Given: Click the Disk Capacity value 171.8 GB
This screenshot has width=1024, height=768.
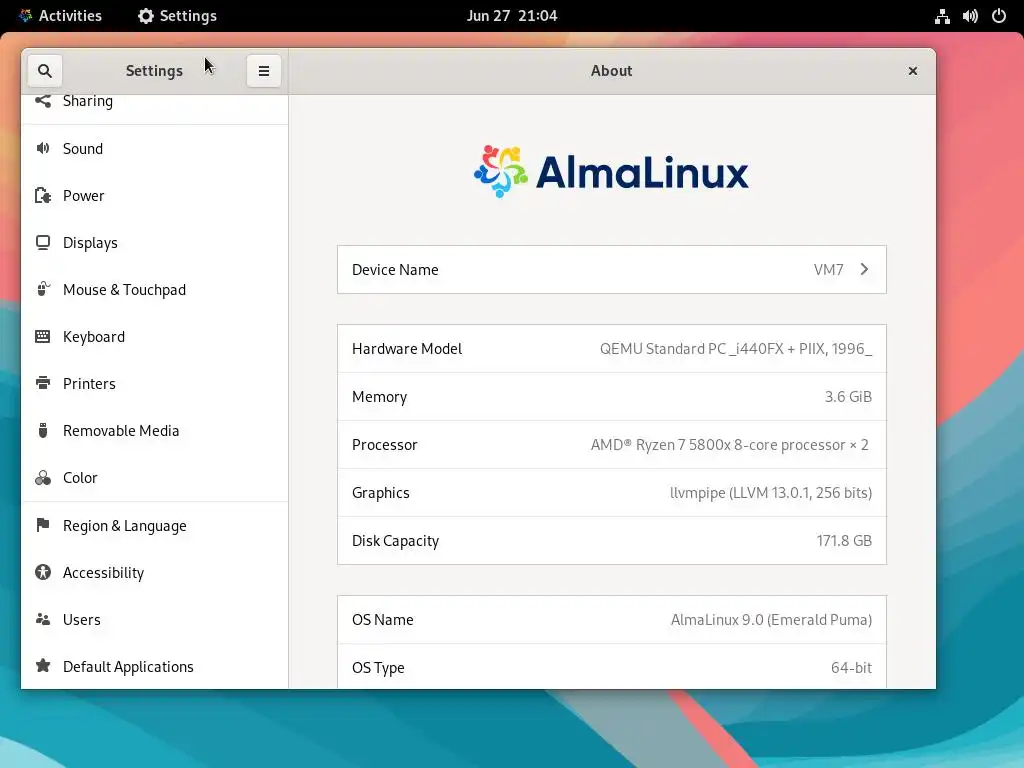Looking at the screenshot, I should point(844,540).
